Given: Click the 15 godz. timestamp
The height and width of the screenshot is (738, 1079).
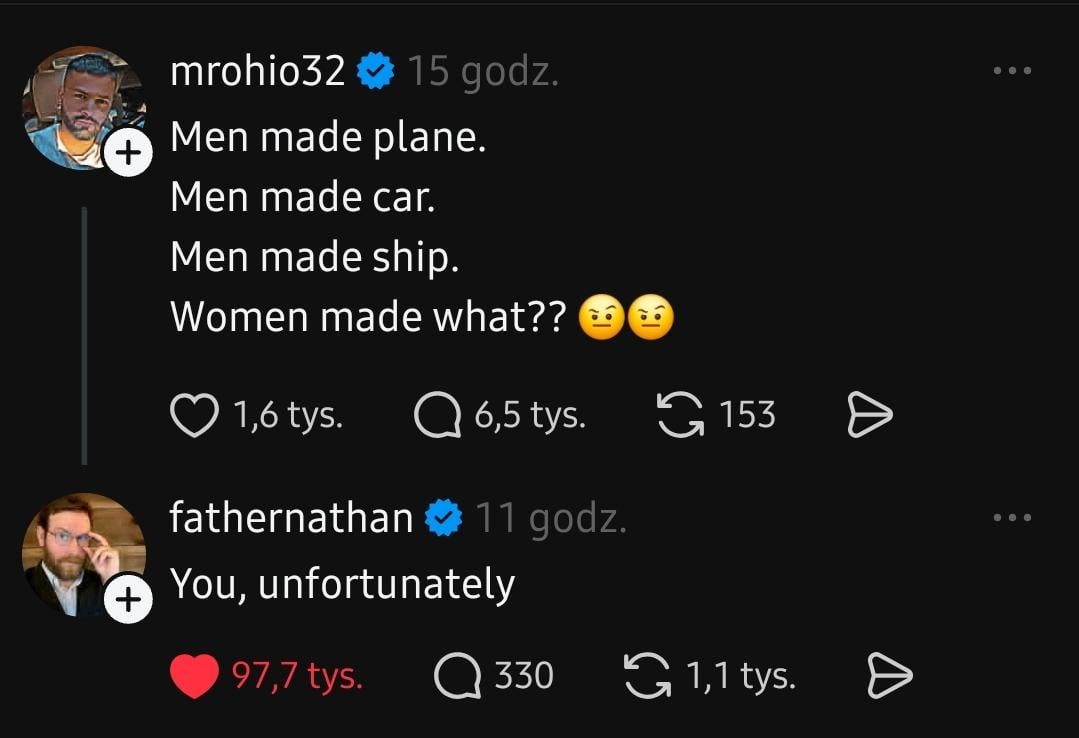Looking at the screenshot, I should click(482, 72).
